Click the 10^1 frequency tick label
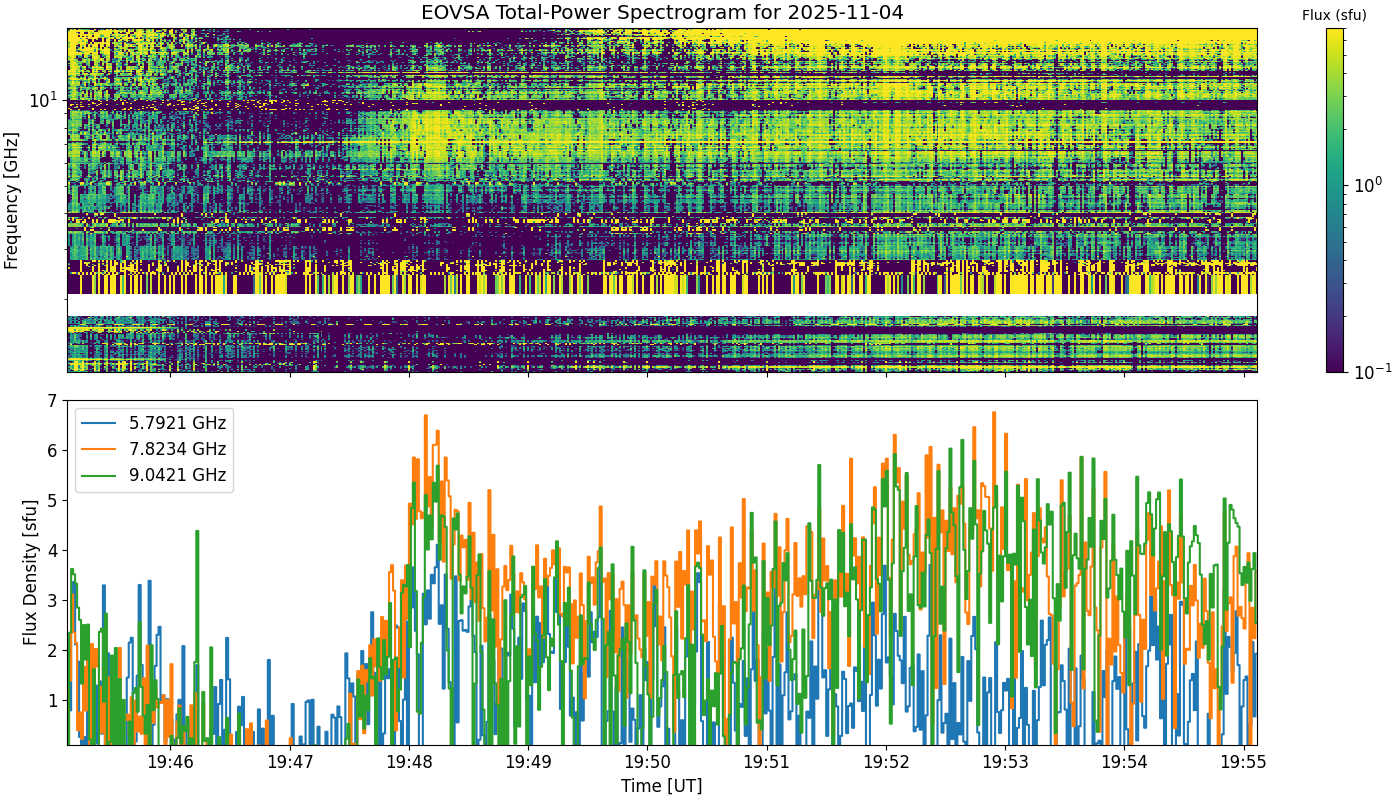Viewport: 1400px width, 800px height. [x=44, y=100]
